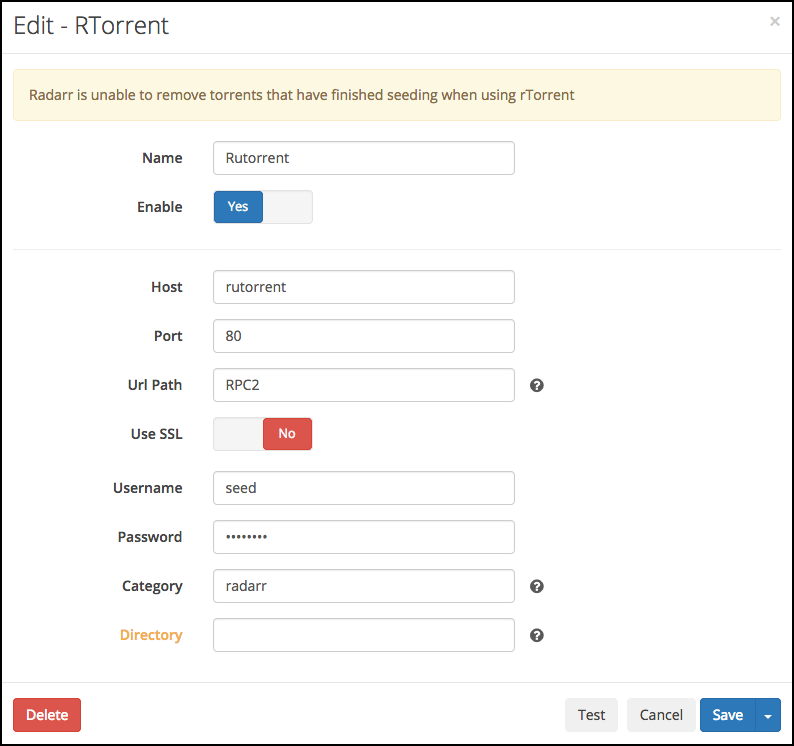794x746 pixels.
Task: Click the empty Directory input box
Action: (364, 635)
